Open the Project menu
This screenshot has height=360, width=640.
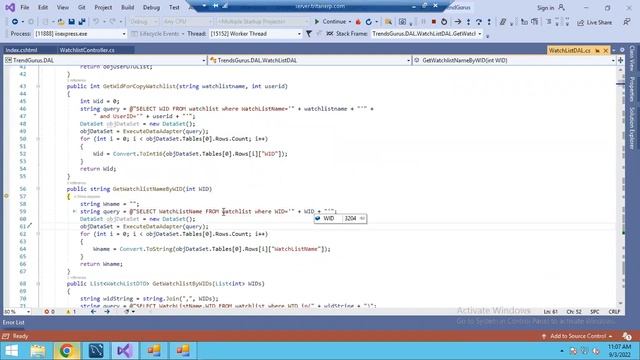pos(103,7)
